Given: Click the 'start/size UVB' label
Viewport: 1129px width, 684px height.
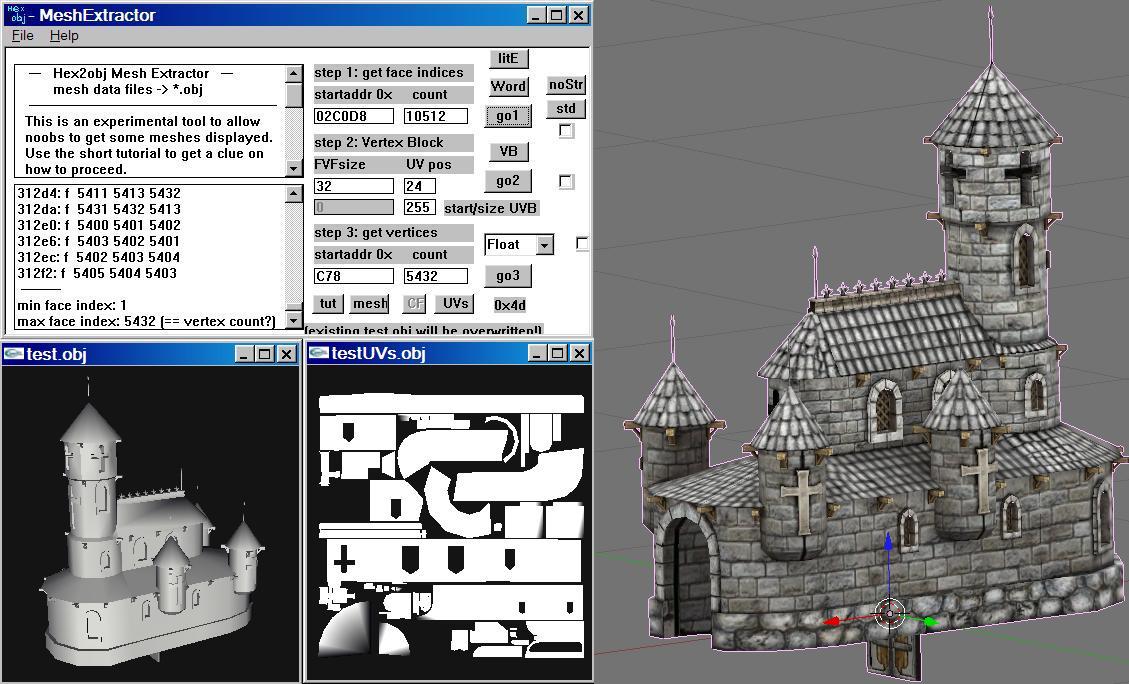Looking at the screenshot, I should (x=490, y=208).
